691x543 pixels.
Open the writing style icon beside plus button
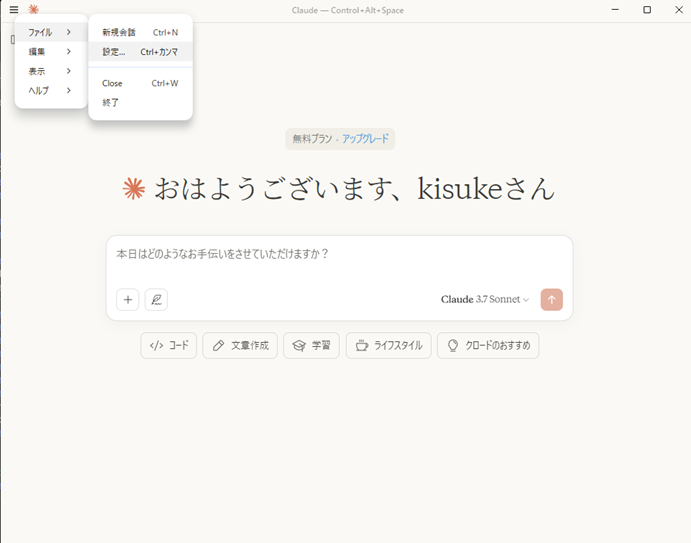156,299
